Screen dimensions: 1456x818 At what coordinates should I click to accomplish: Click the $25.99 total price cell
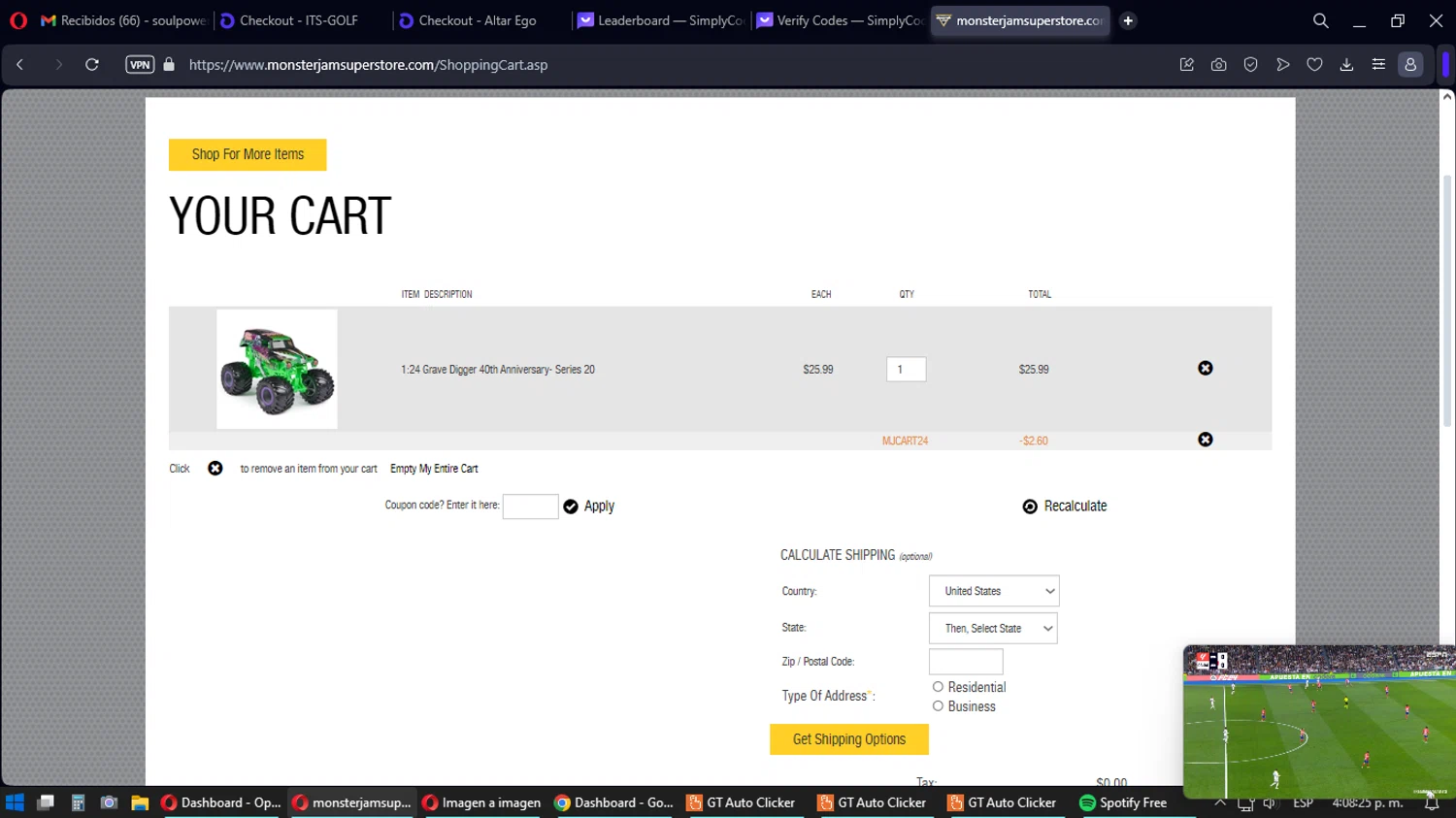pyautogui.click(x=1034, y=370)
